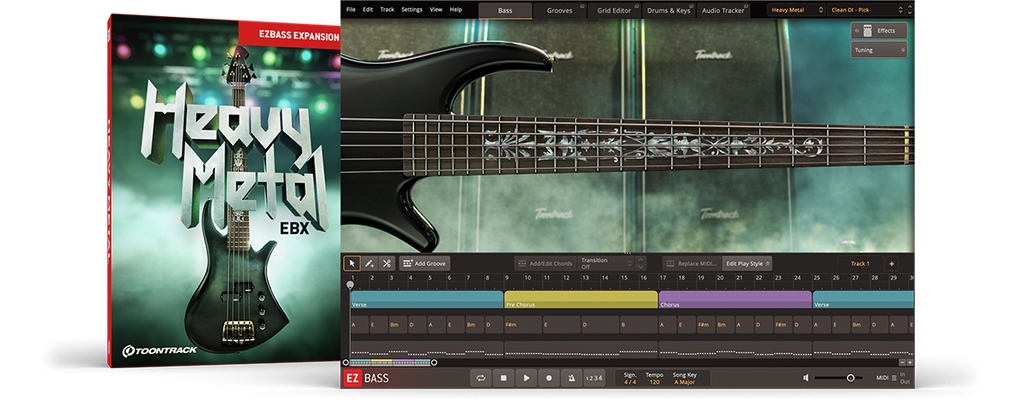The width and height of the screenshot is (1024, 416).
Task: Step transition up with small arrow
Action: point(641,259)
